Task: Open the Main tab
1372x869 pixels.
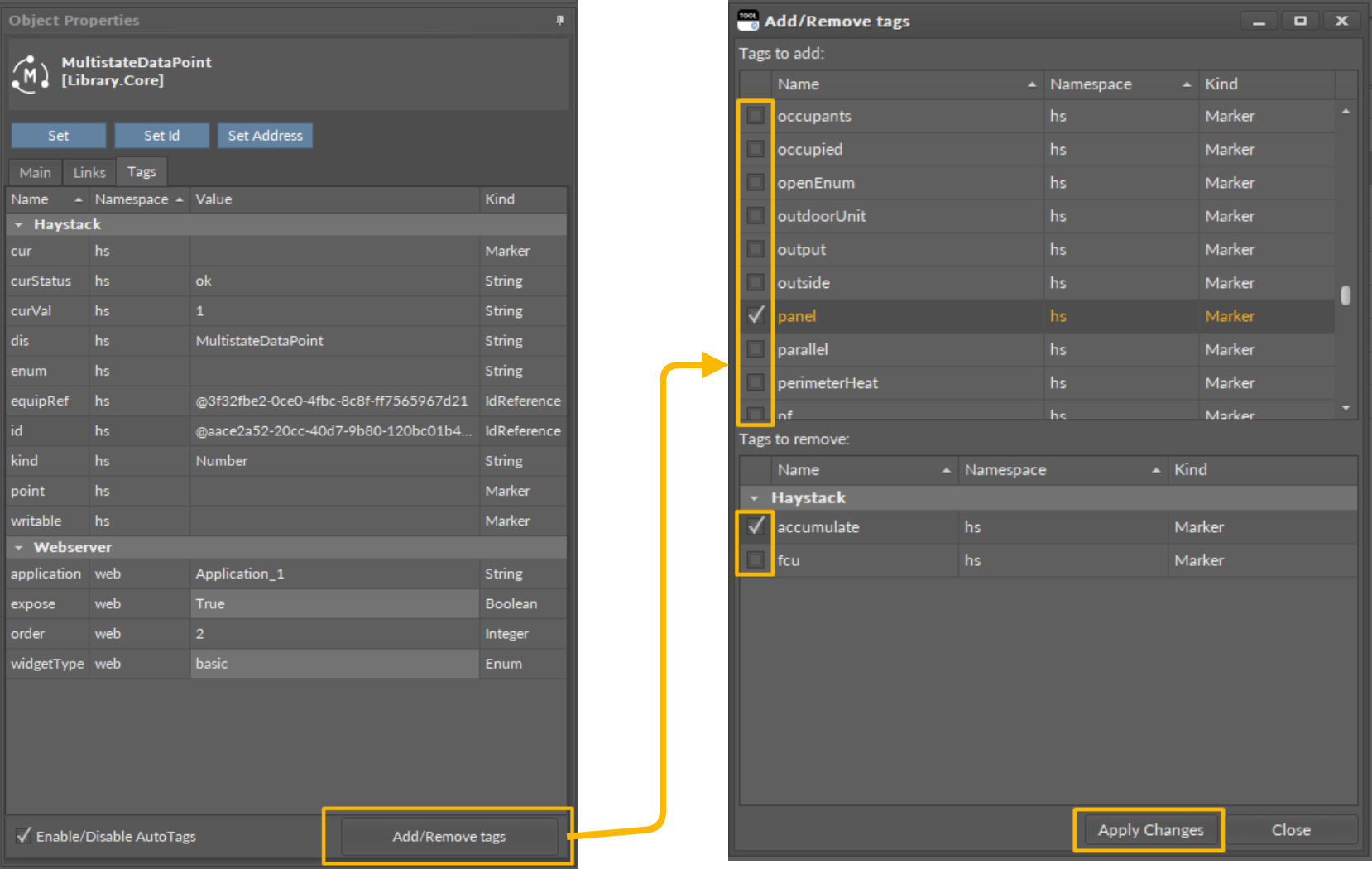Action: click(x=35, y=172)
